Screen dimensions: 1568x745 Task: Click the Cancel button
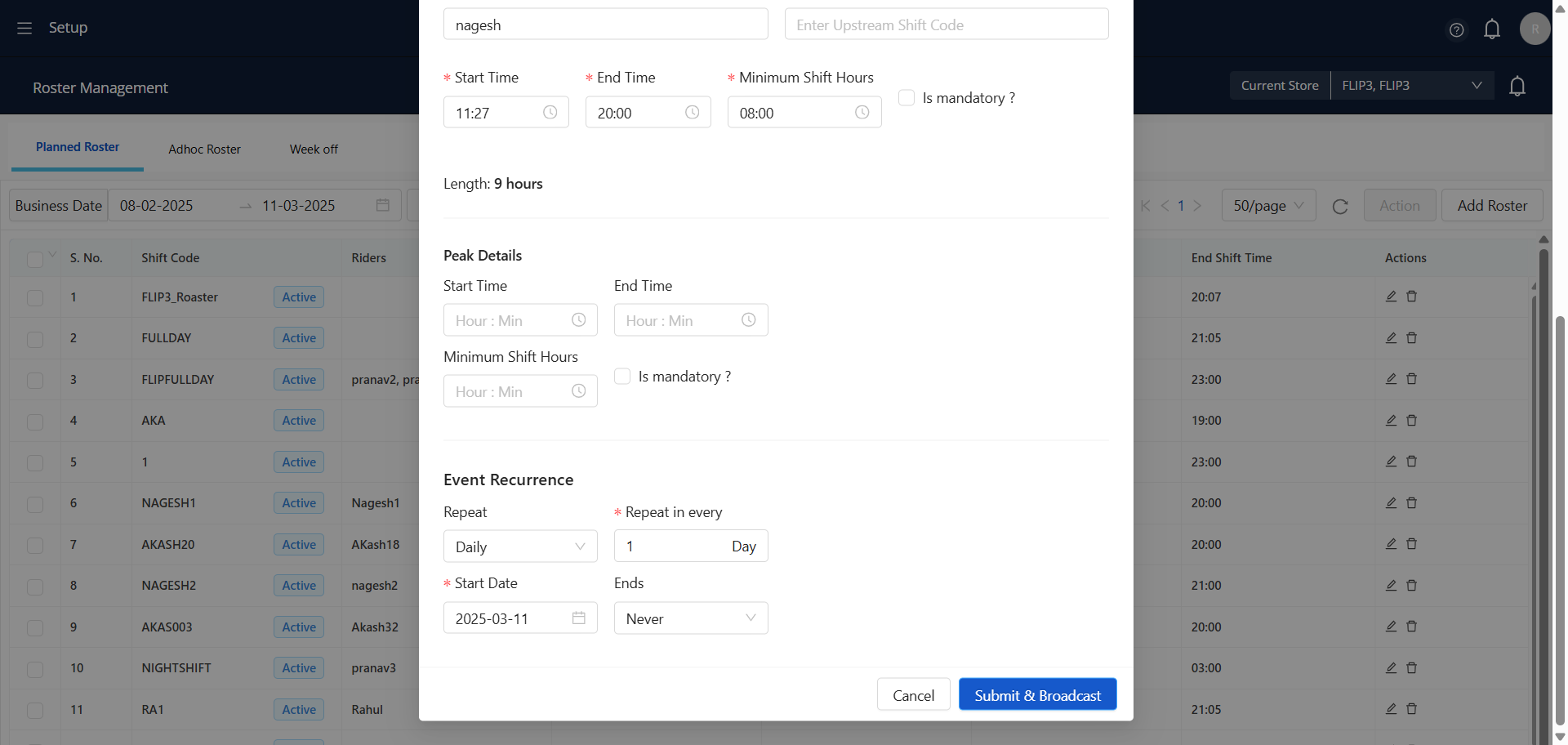pyautogui.click(x=913, y=694)
